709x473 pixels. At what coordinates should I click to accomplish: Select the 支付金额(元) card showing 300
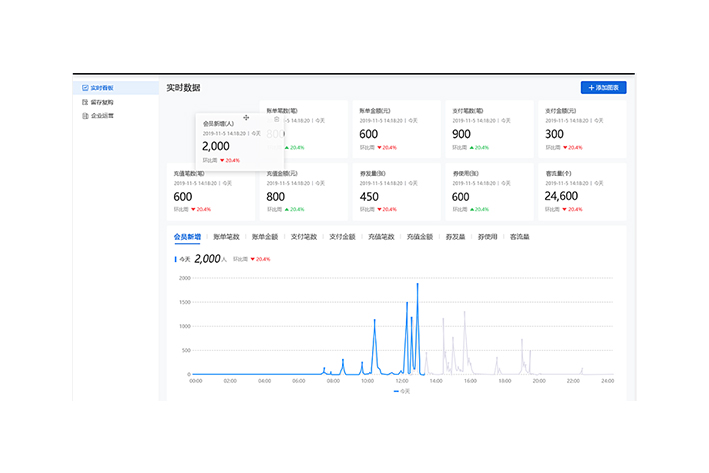click(582, 129)
